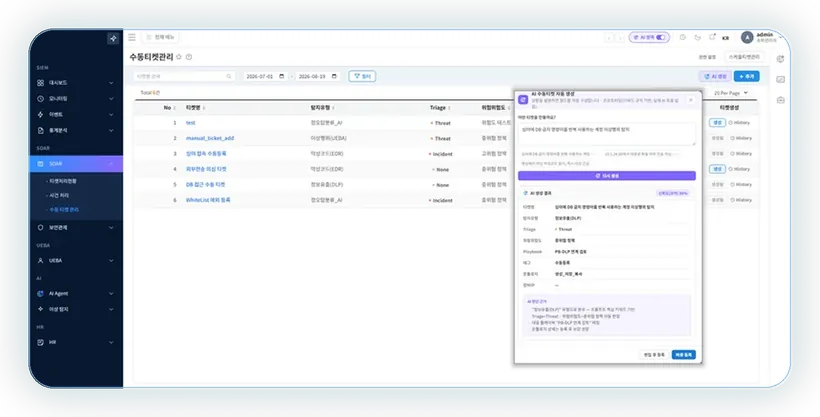
Task: Click the ticket name search input field
Action: pos(183,76)
